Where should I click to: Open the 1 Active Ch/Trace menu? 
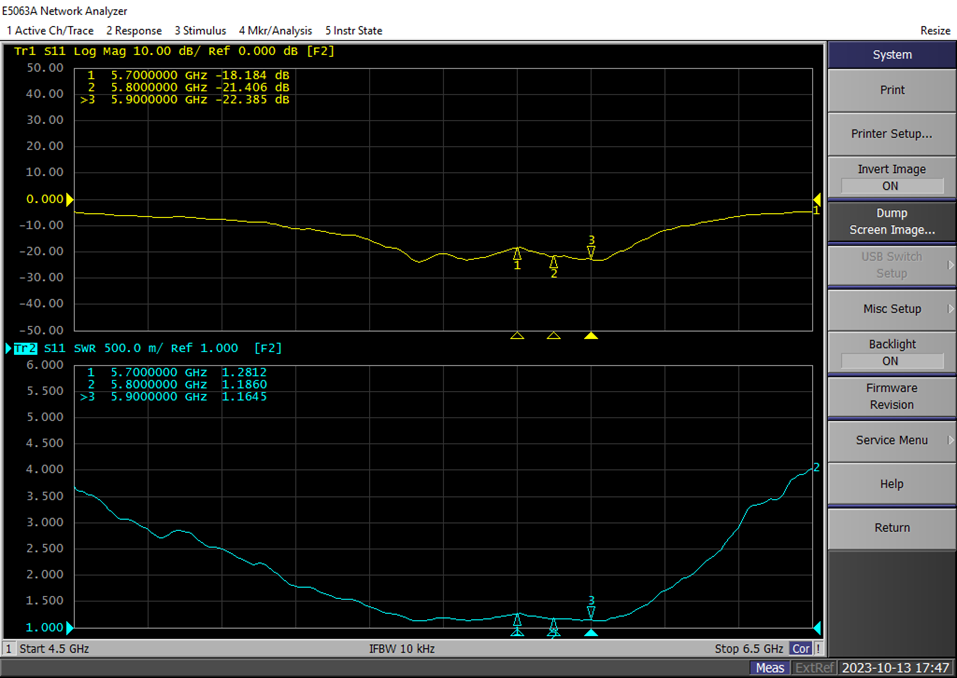pos(50,30)
